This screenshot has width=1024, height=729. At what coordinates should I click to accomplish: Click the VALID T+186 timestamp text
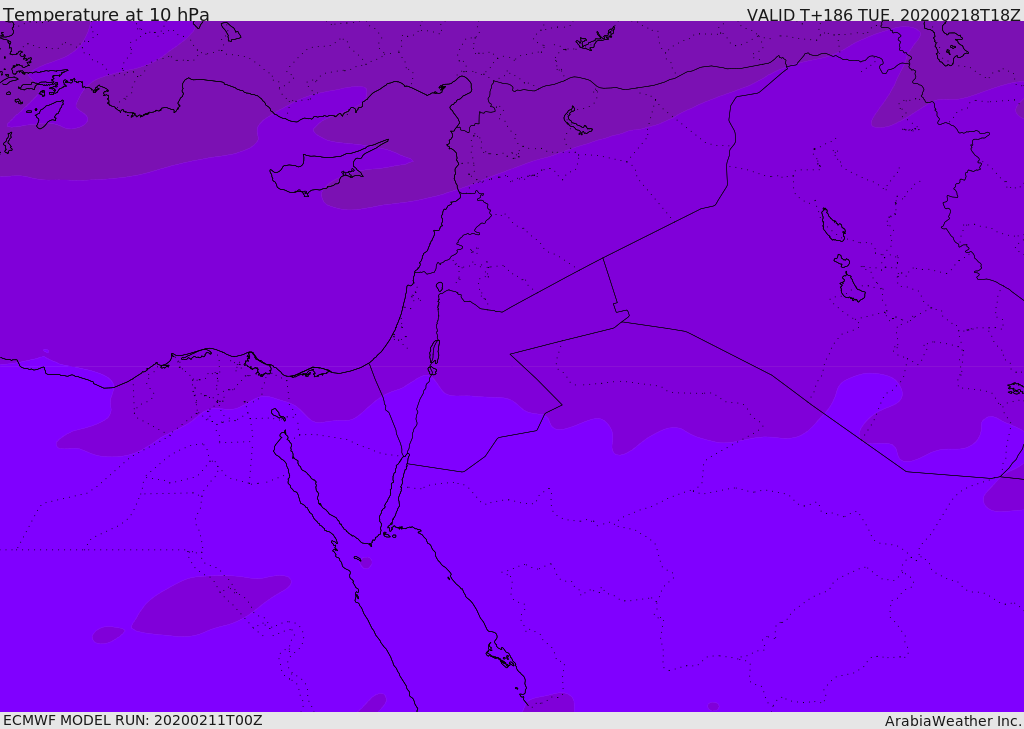tap(883, 15)
